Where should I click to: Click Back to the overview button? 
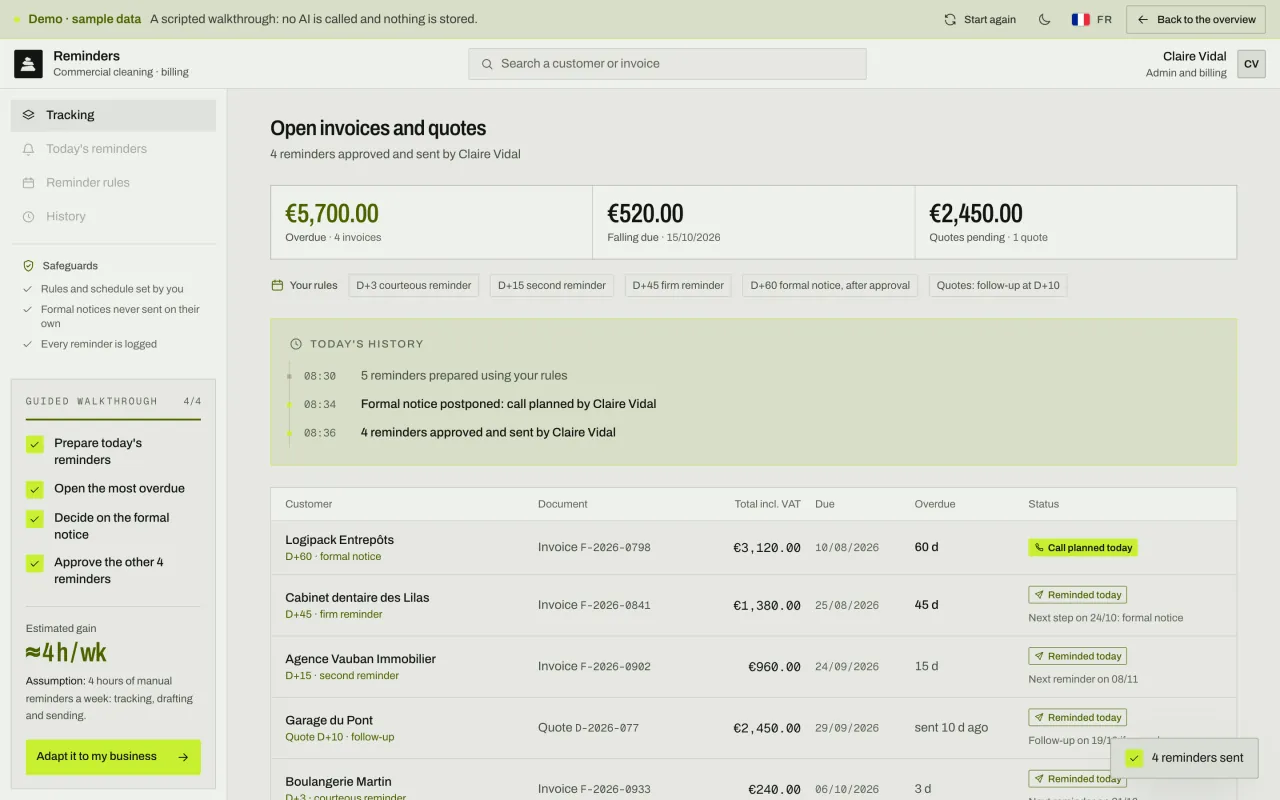tap(1196, 19)
